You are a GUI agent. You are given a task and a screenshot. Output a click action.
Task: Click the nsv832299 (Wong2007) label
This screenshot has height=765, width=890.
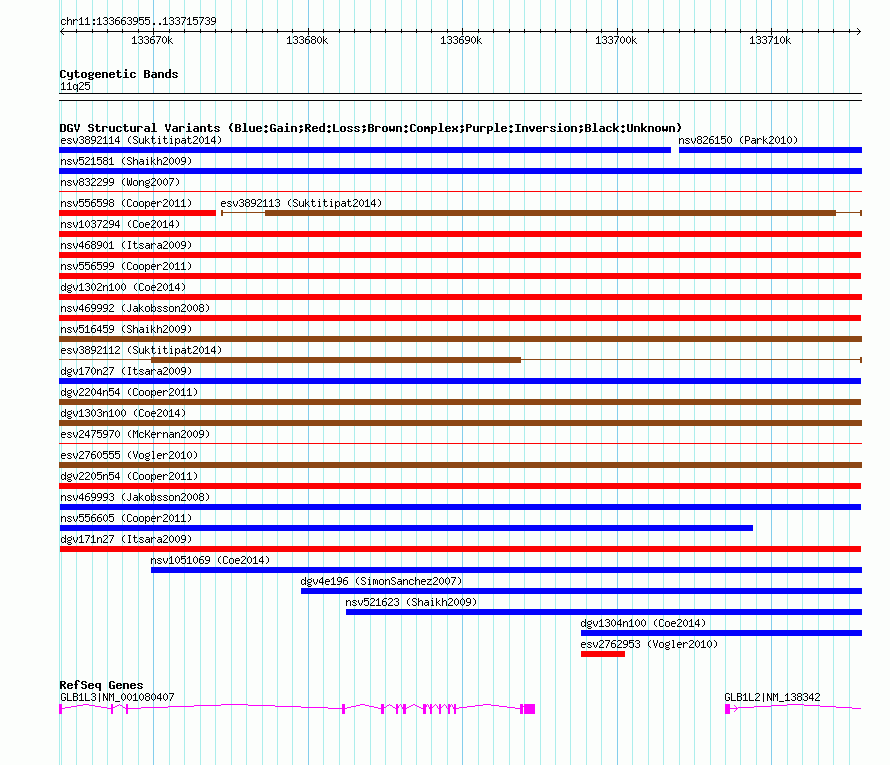coord(120,182)
